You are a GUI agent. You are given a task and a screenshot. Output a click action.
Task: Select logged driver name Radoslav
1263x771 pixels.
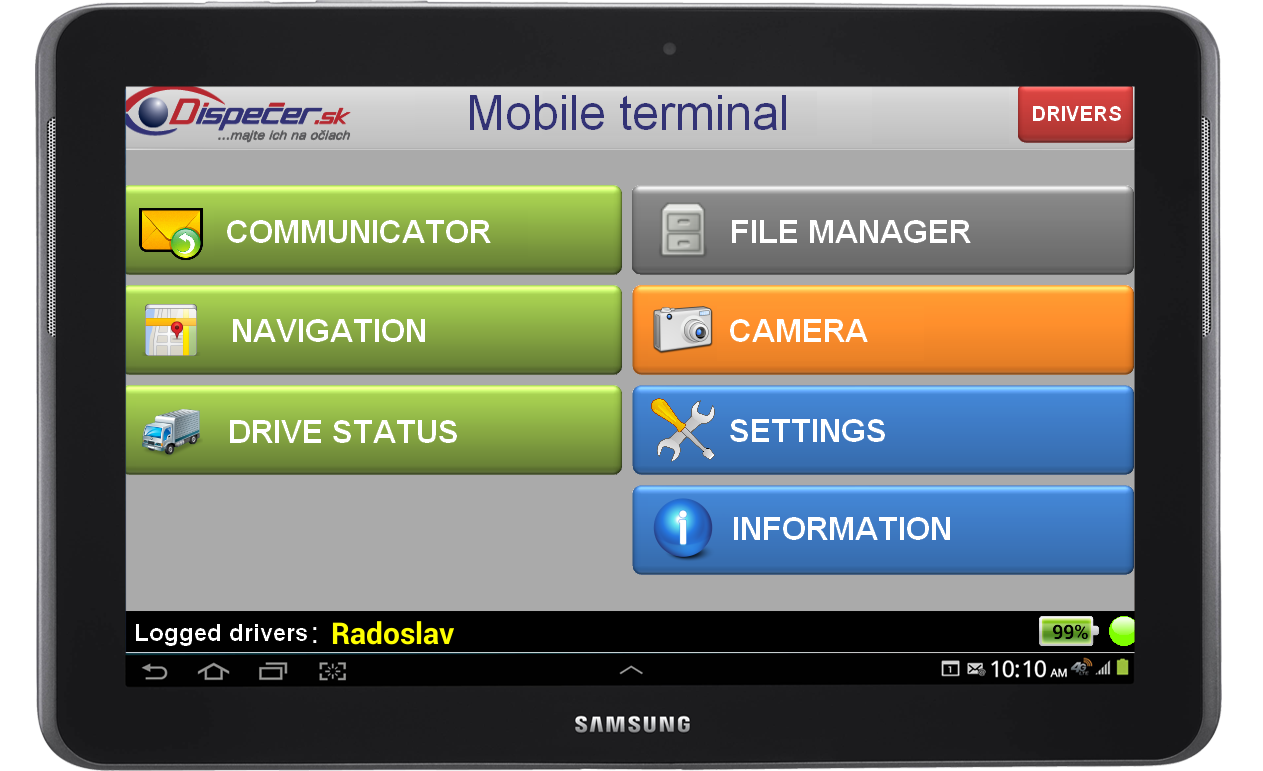[x=392, y=634]
